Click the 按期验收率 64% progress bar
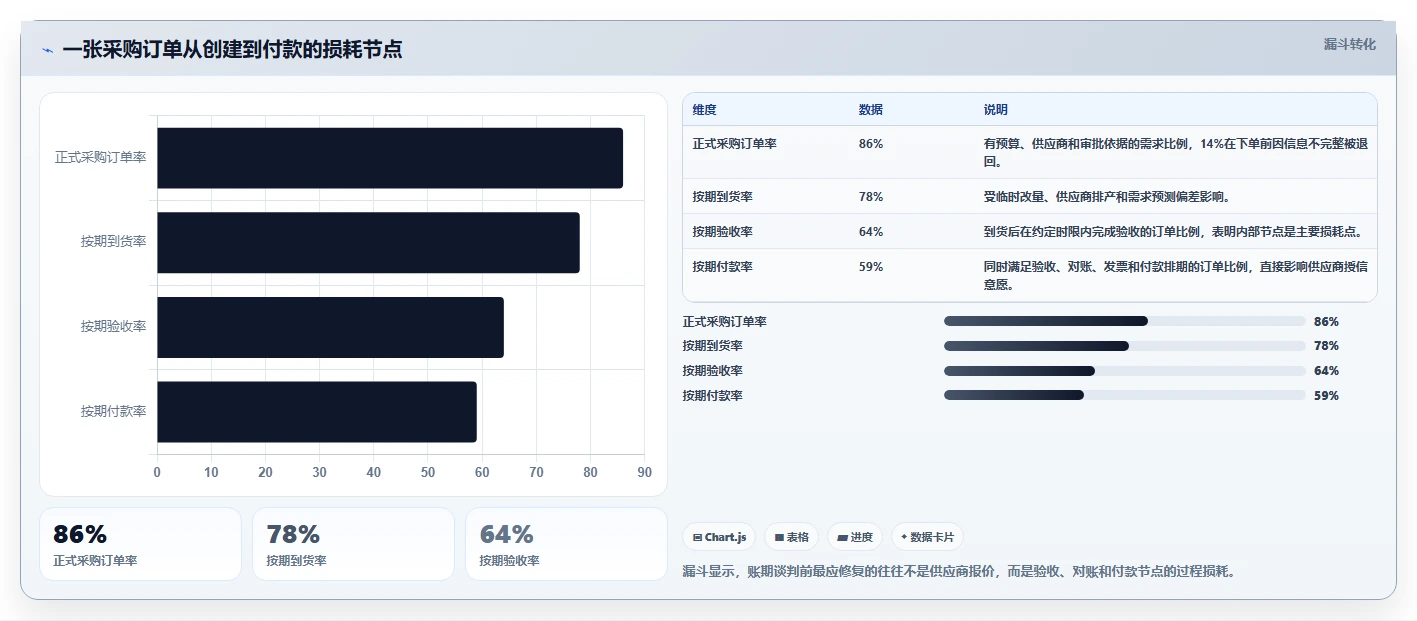1417x621 pixels. [1125, 371]
